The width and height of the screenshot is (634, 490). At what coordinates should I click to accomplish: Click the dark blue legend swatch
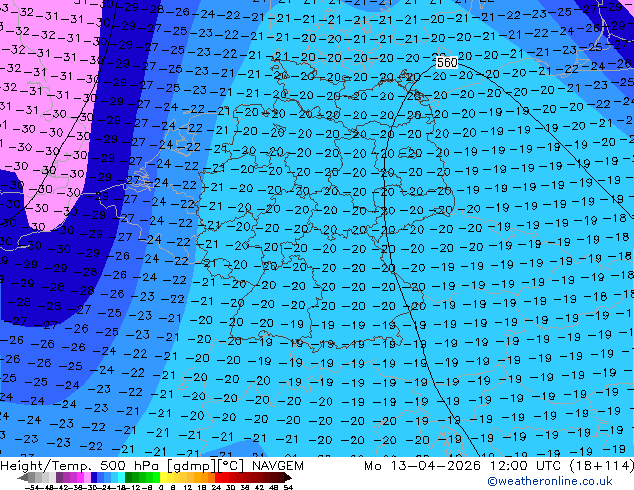pyautogui.click(x=94, y=477)
